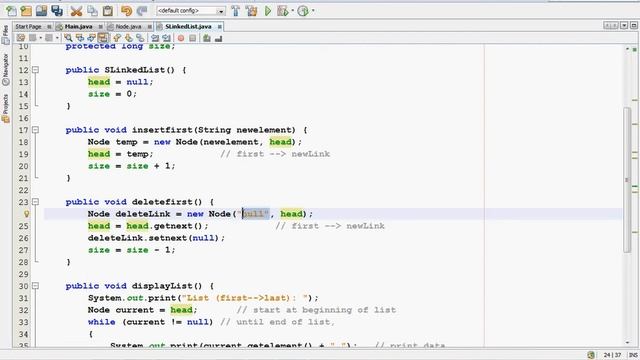Save all files with the Save All icon
Screen dimensions: 640x360
click(57, 11)
